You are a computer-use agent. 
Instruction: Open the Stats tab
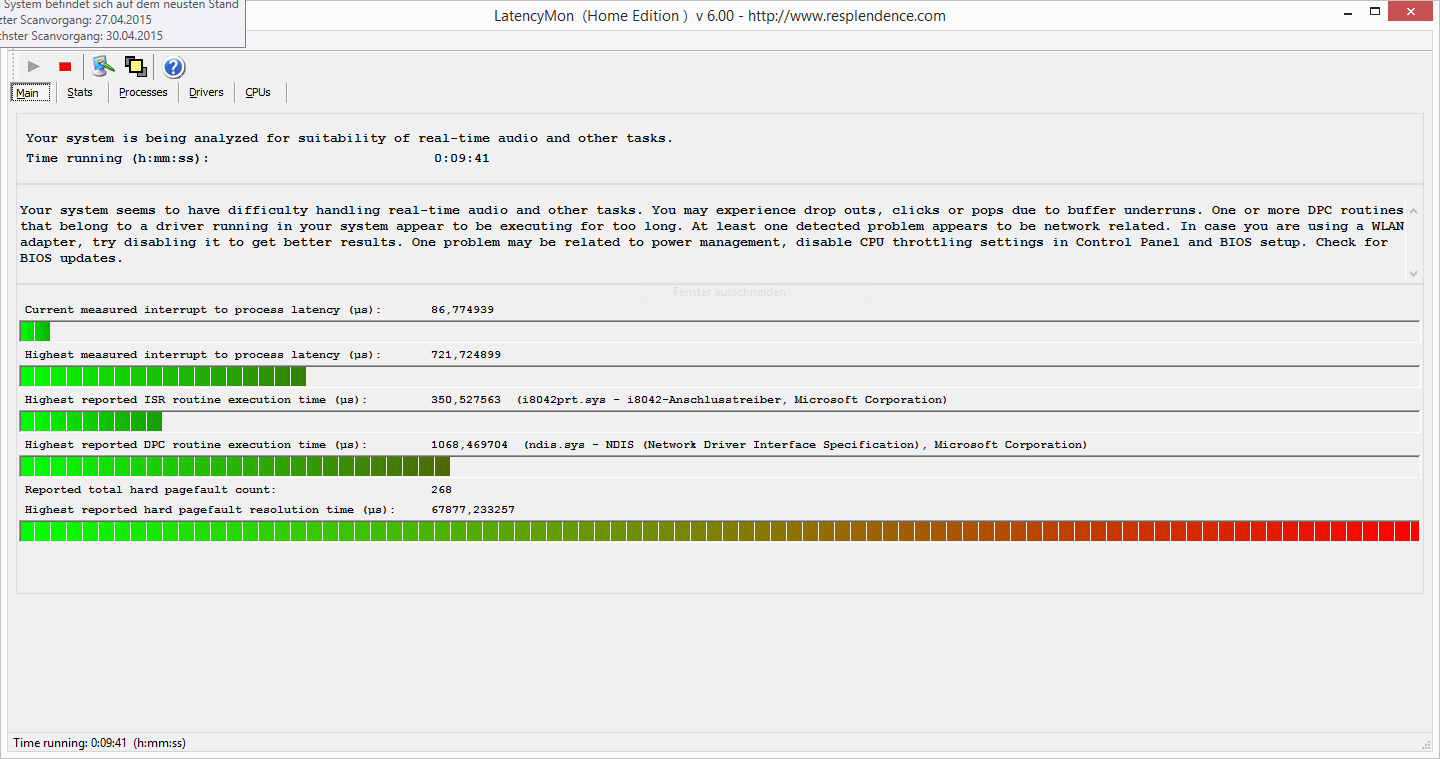(80, 93)
